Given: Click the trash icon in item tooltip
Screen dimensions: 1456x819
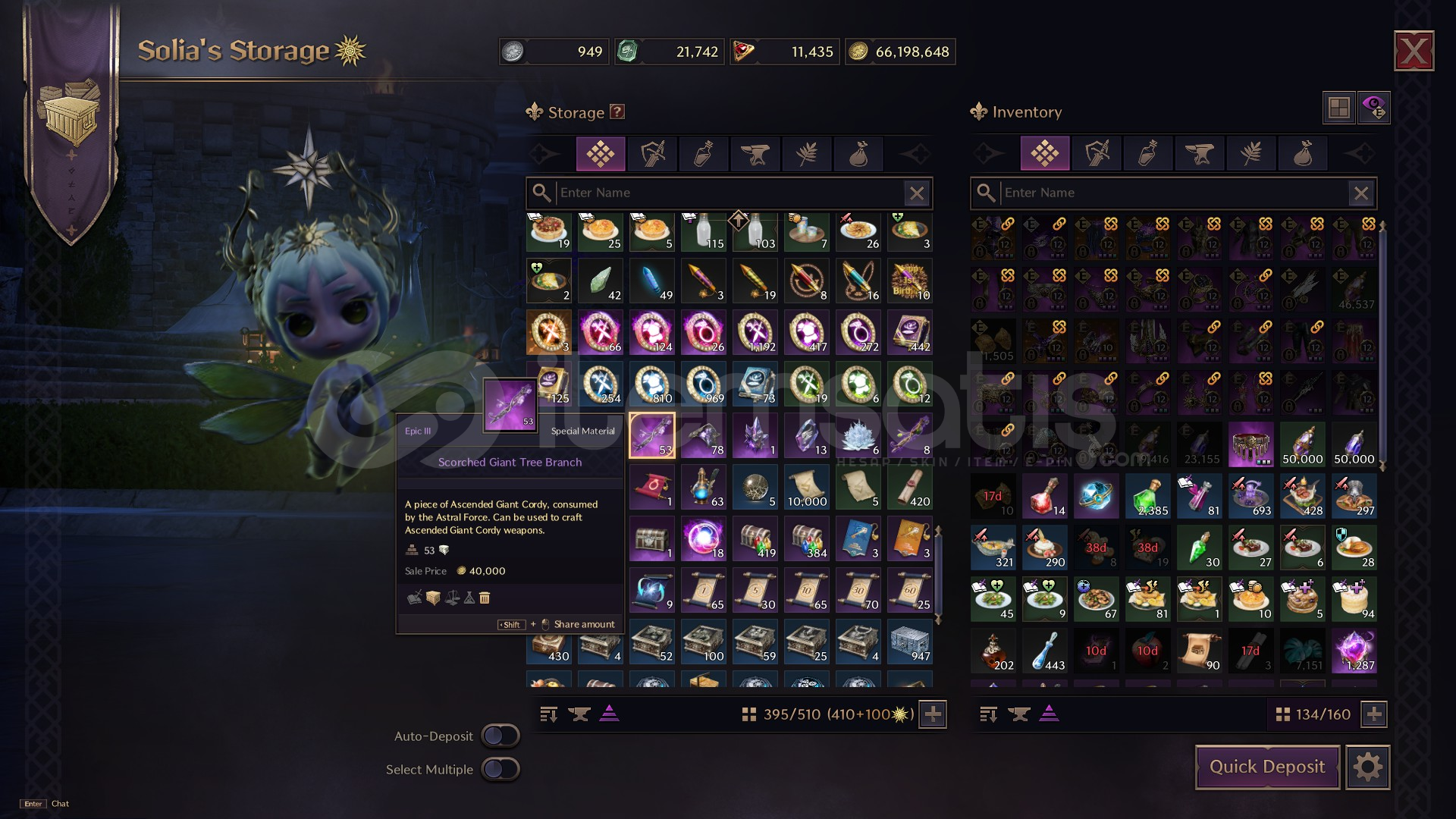Looking at the screenshot, I should [x=485, y=598].
